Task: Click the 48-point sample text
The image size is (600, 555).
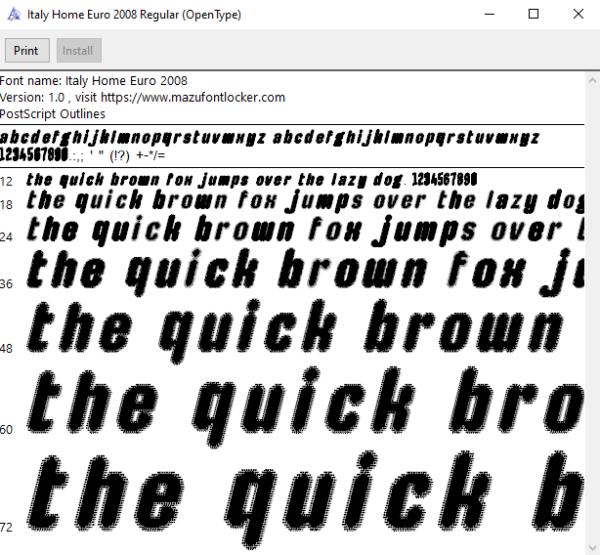Action: pyautogui.click(x=295, y=331)
